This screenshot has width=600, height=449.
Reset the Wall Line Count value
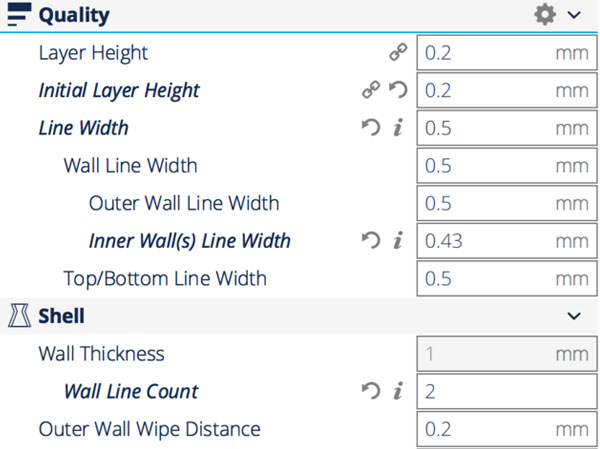371,391
